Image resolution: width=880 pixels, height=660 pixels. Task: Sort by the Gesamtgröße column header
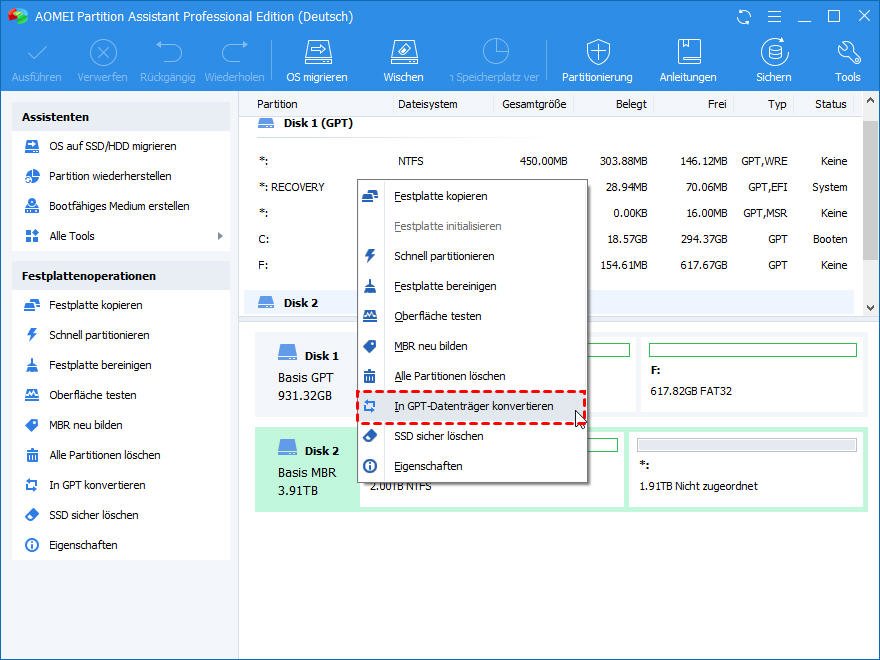click(x=534, y=104)
